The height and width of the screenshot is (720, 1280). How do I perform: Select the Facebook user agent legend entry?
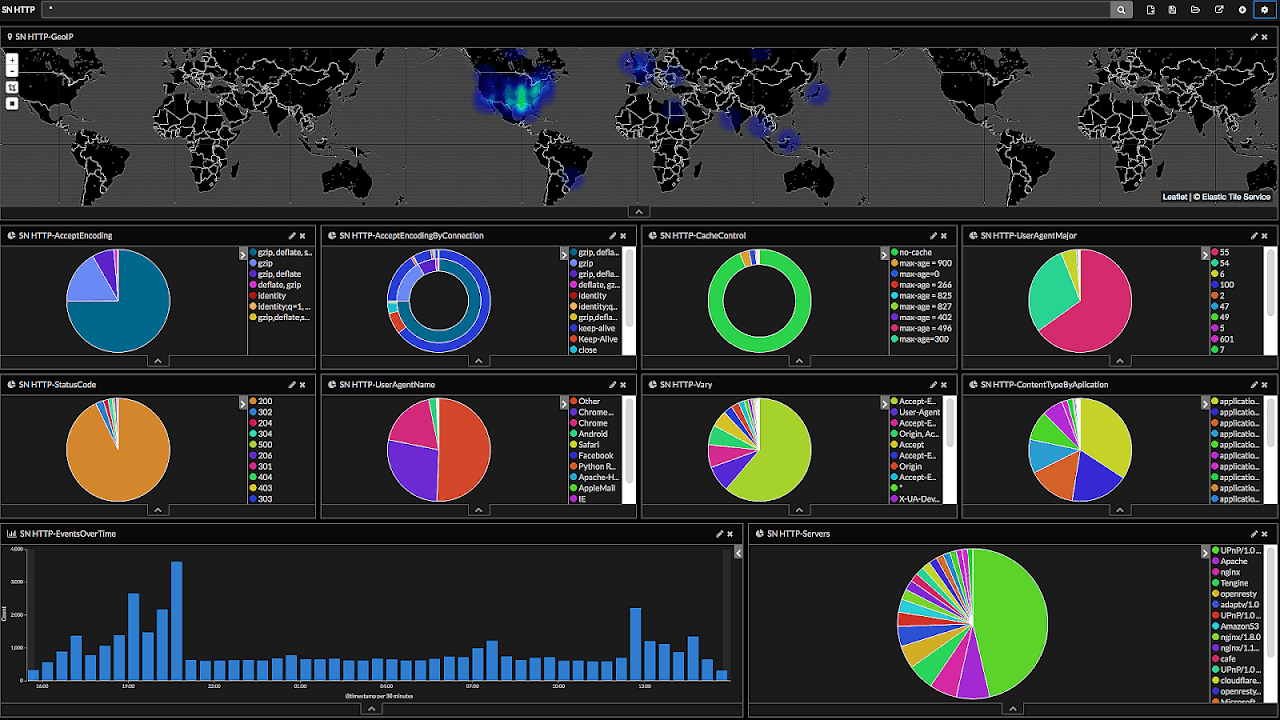coord(590,456)
